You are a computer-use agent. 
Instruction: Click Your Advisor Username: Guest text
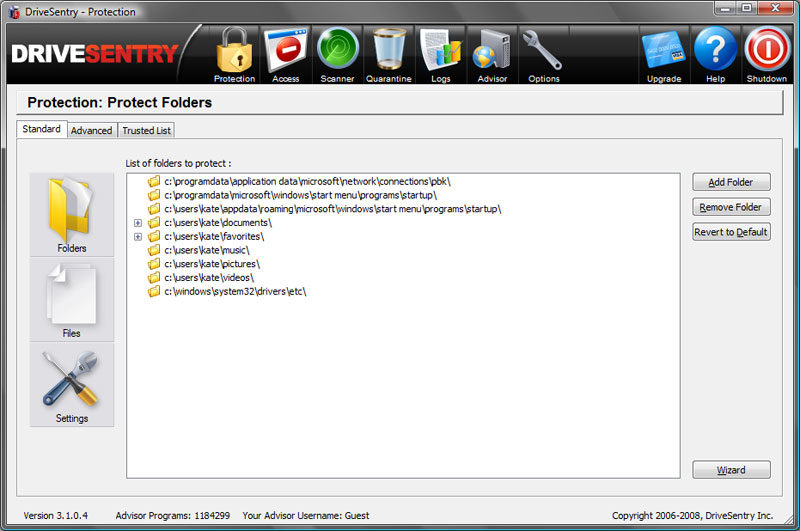click(x=306, y=516)
